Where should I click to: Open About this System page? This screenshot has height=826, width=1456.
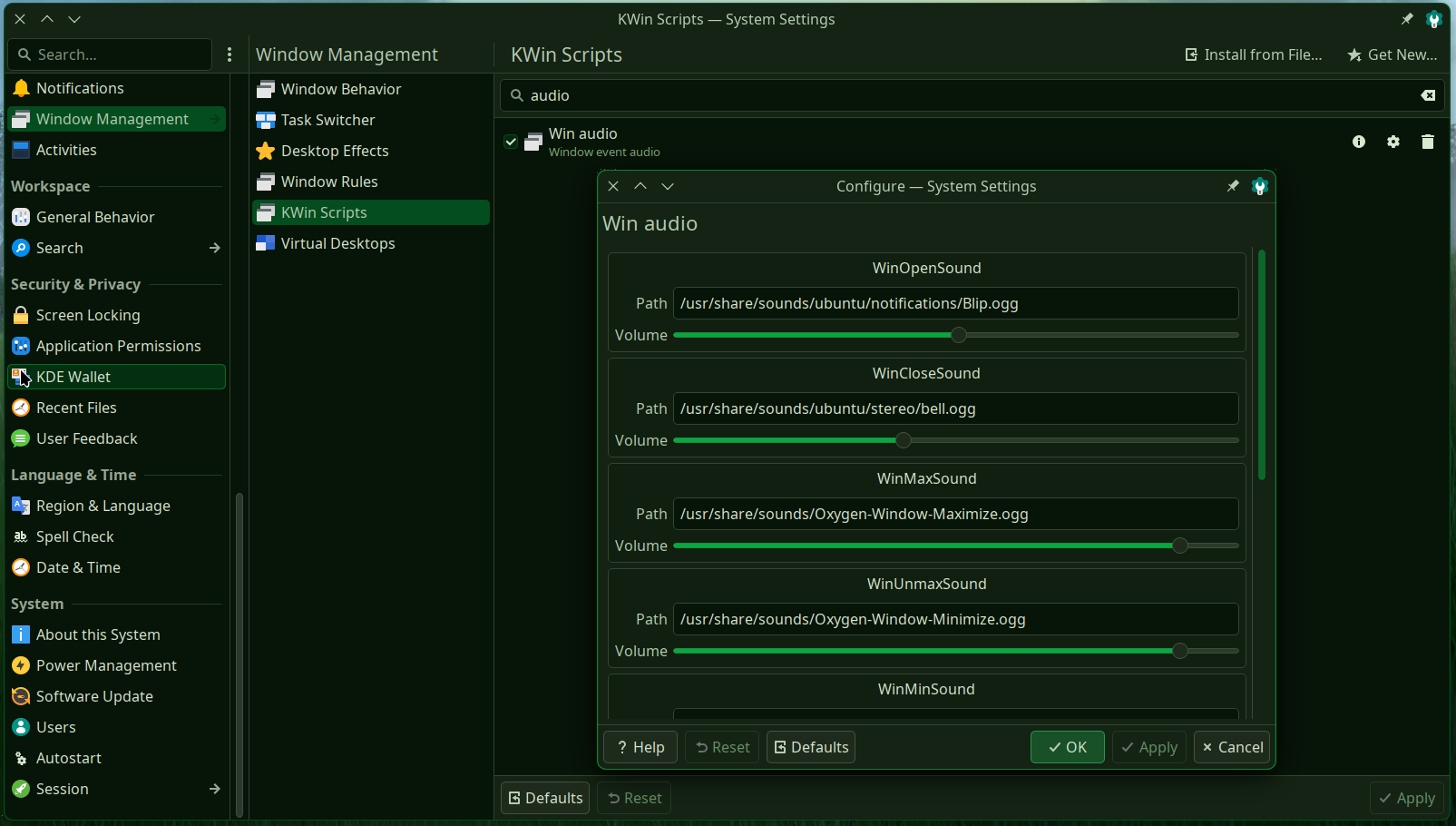pyautogui.click(x=116, y=634)
